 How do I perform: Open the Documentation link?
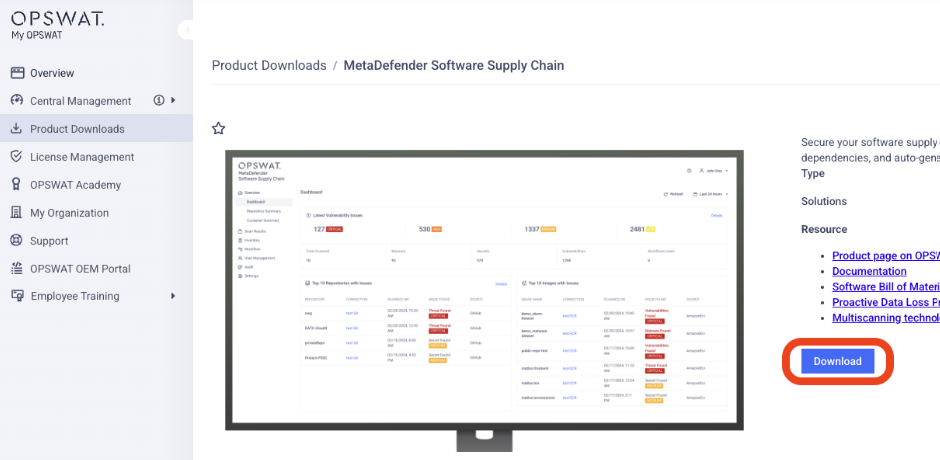[x=869, y=271]
